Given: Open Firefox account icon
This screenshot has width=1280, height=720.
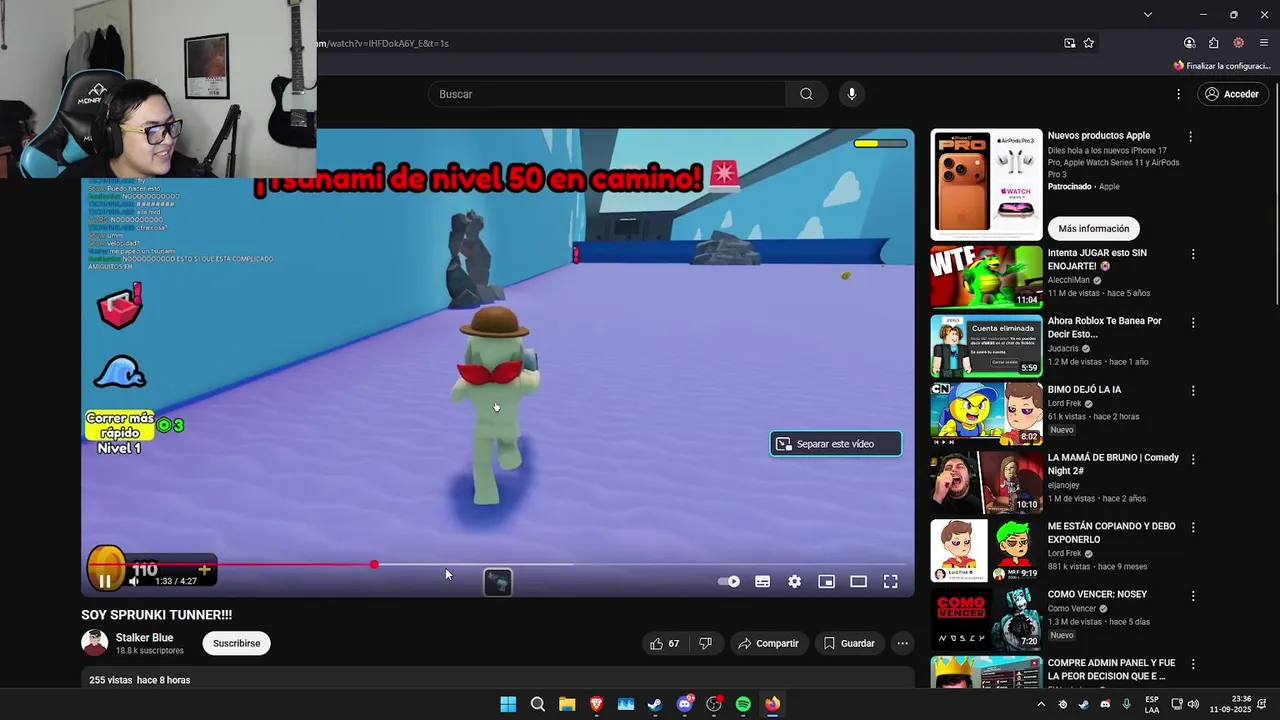Looking at the screenshot, I should pyautogui.click(x=1189, y=43).
